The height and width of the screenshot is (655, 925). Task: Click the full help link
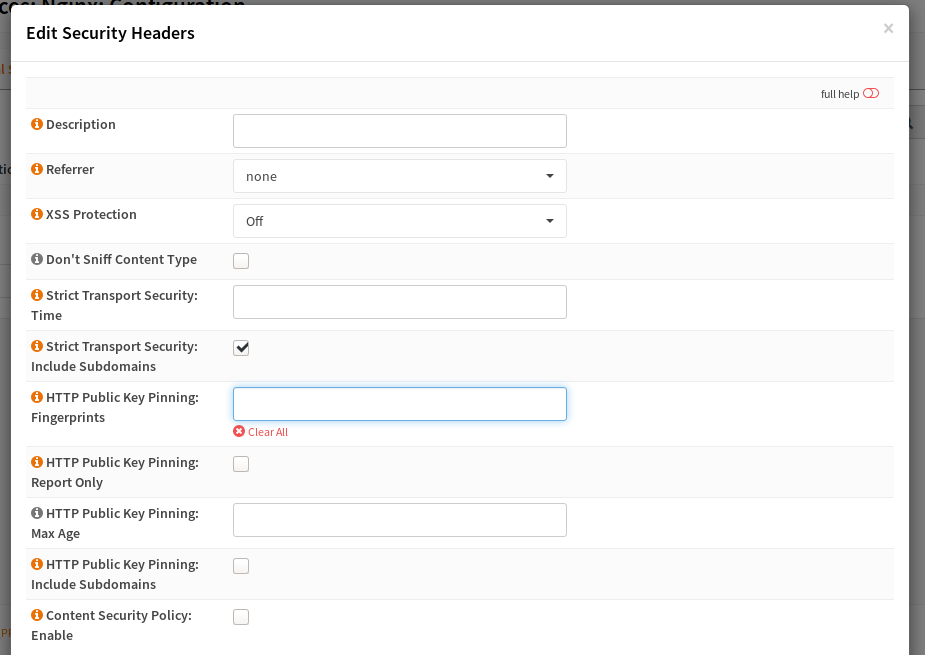click(842, 93)
